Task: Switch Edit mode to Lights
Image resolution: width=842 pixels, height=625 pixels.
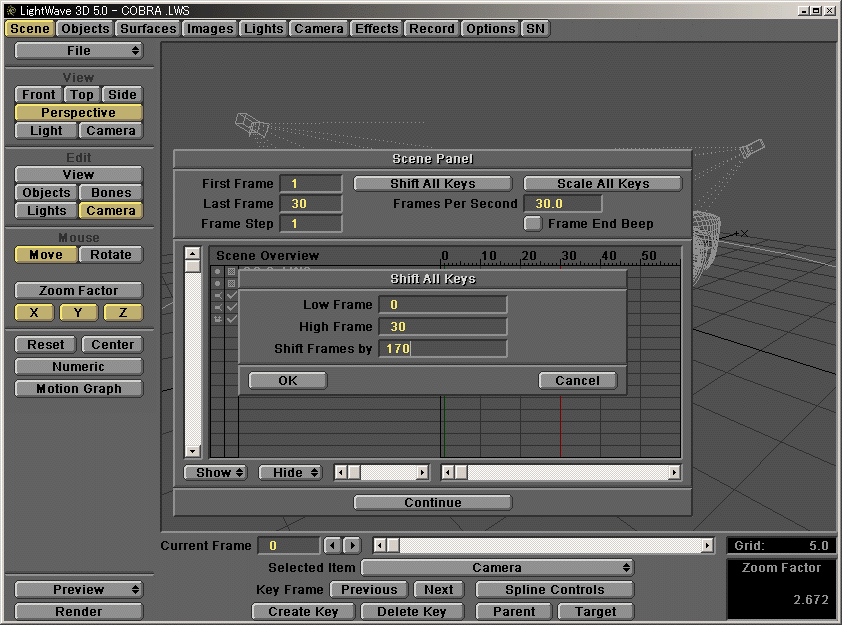Action: click(x=45, y=210)
